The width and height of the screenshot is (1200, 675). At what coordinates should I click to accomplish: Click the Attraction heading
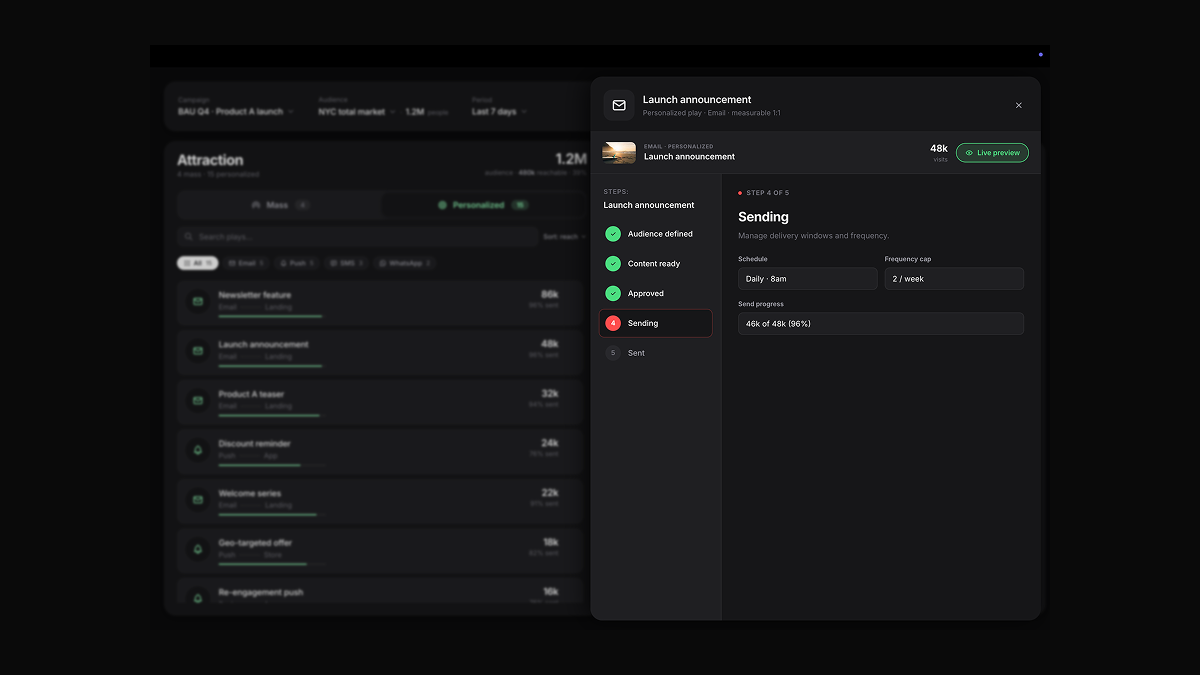pyautogui.click(x=210, y=160)
